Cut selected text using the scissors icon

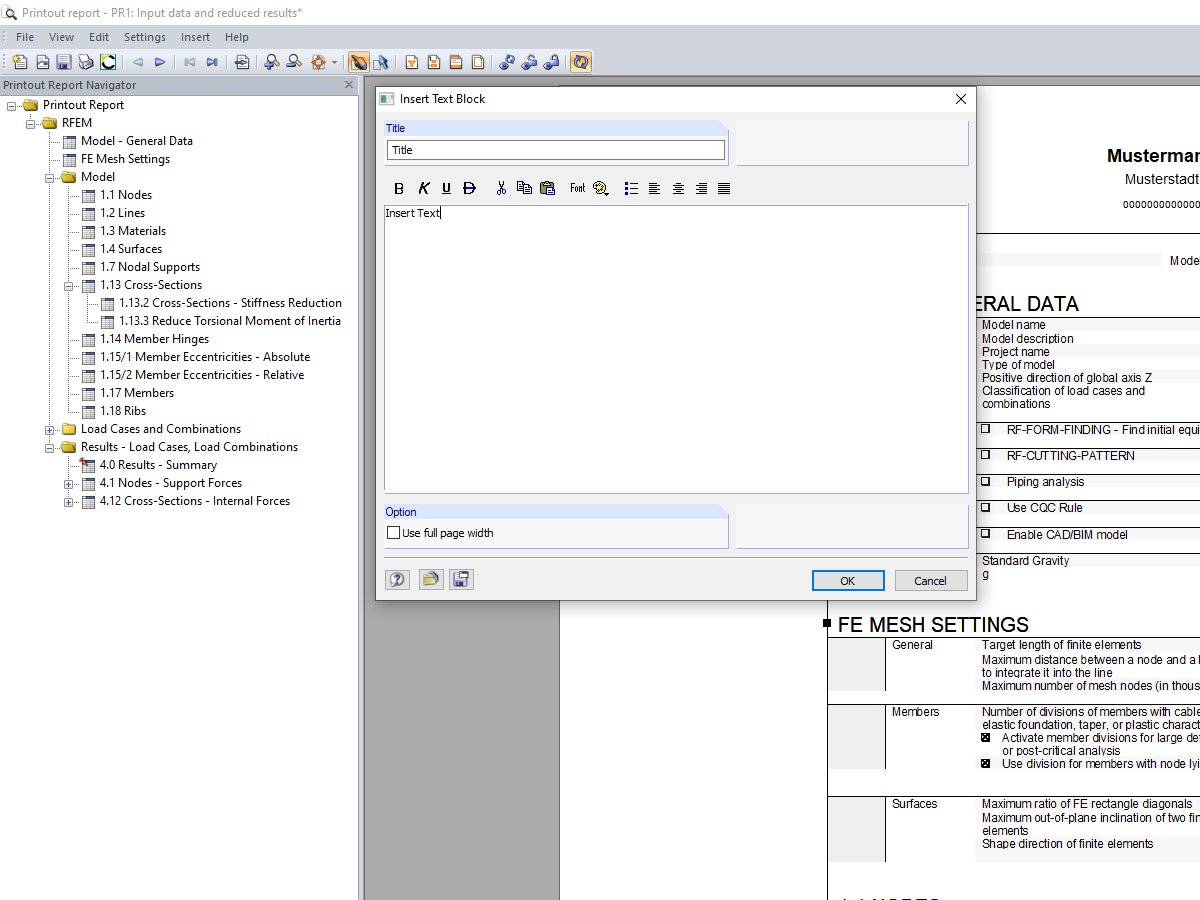point(501,188)
